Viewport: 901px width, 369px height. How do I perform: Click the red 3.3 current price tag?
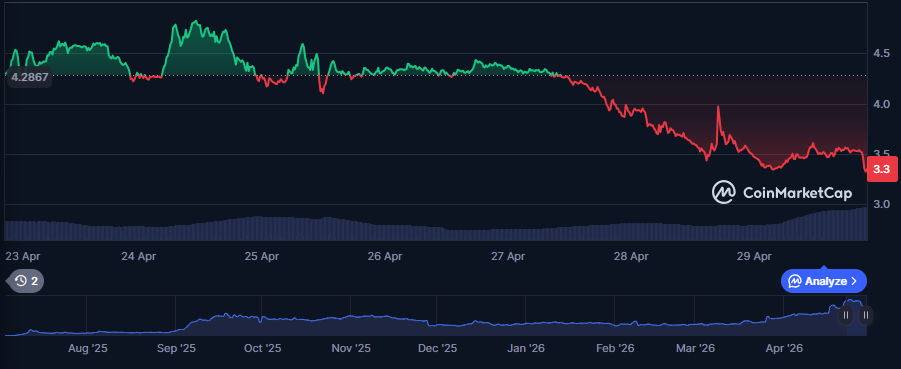(881, 169)
